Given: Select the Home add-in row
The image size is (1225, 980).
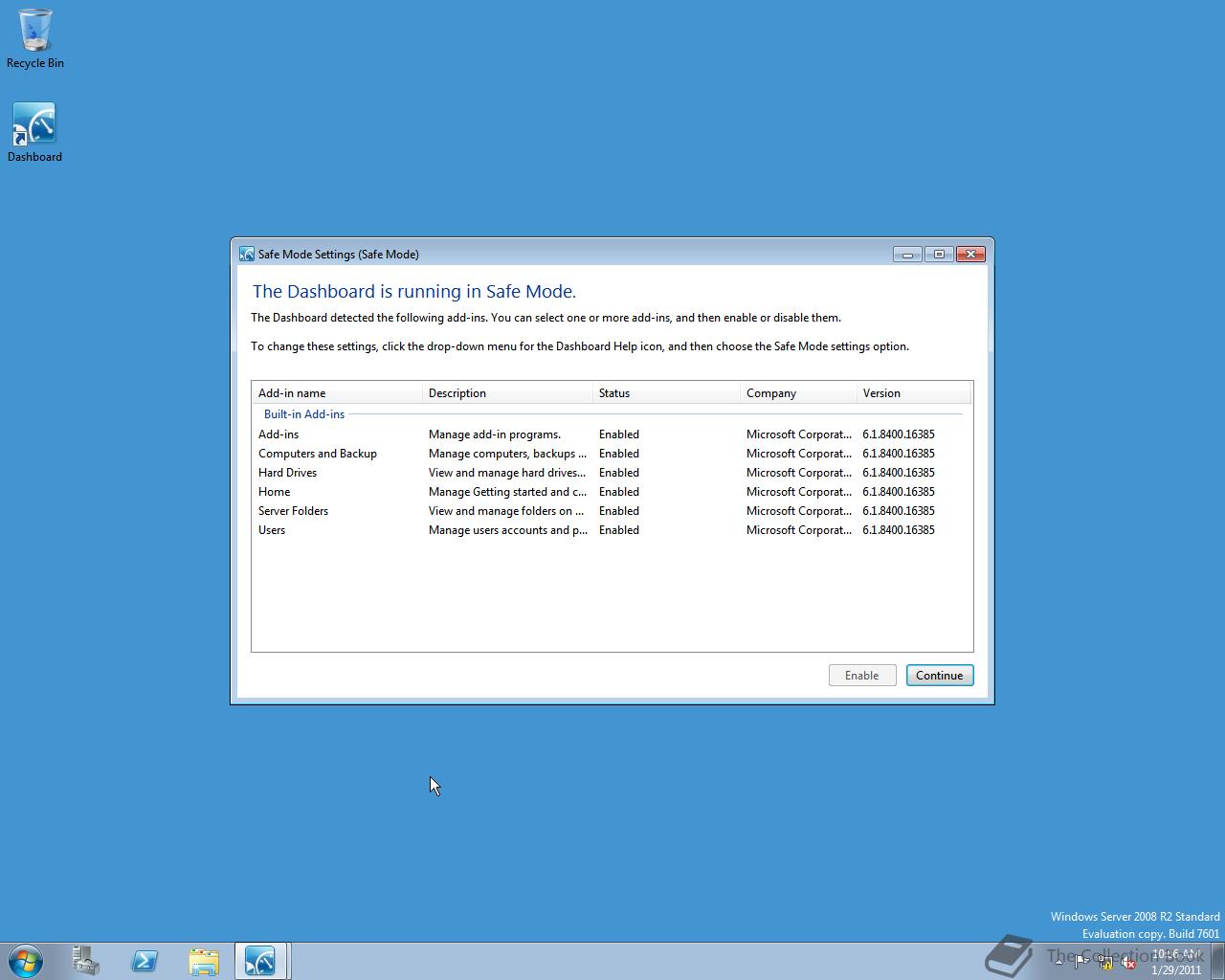Looking at the screenshot, I should [612, 492].
